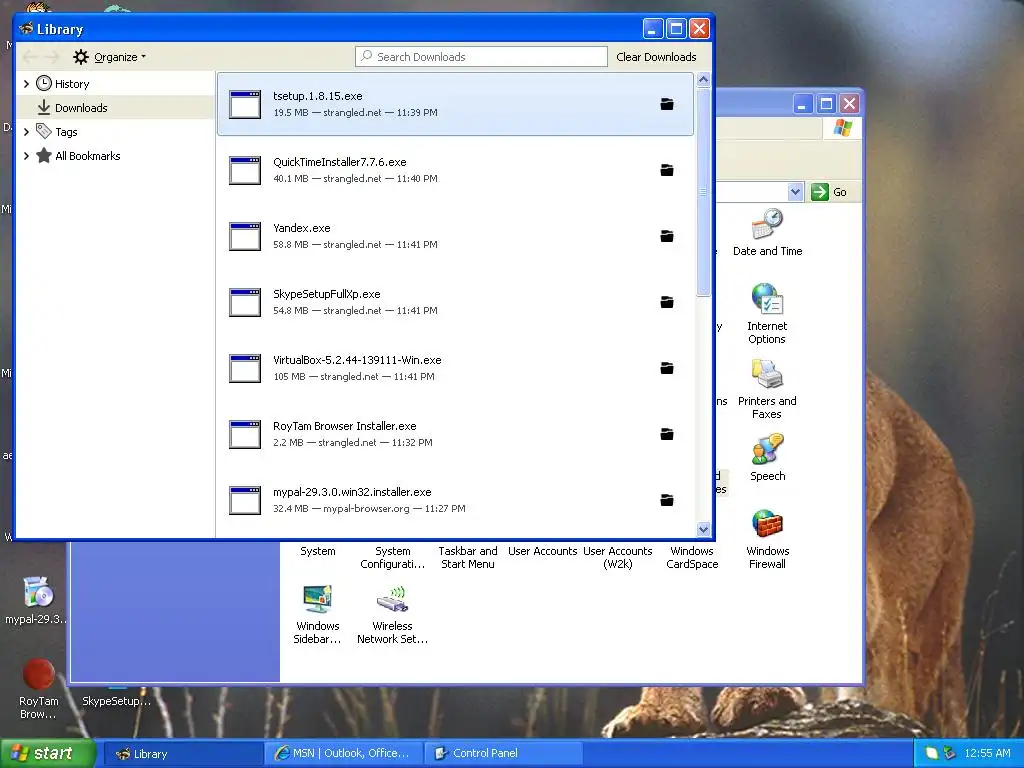Screen dimensions: 1024x768
Task: Click the first User Accounts label
Action: point(543,551)
